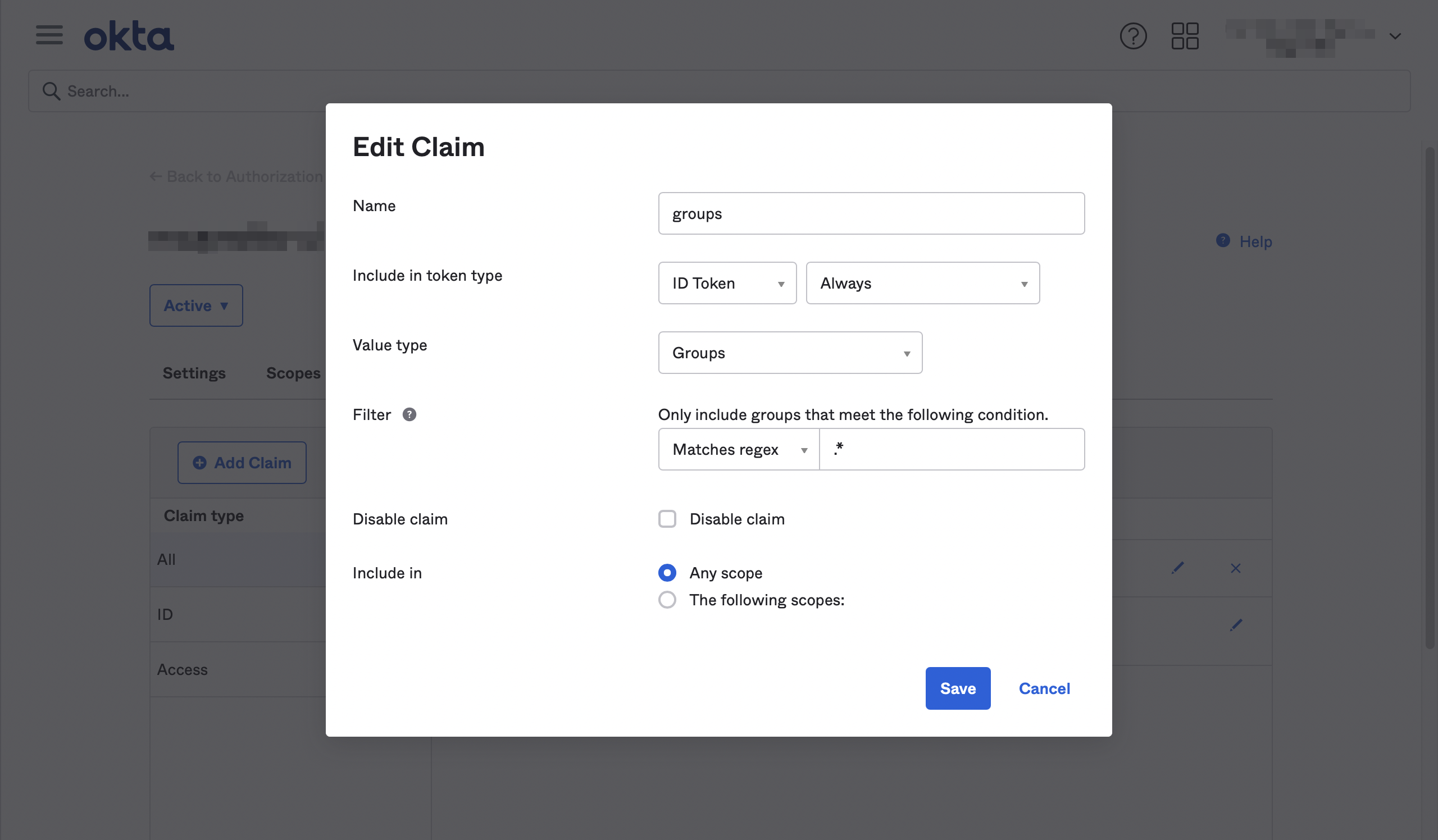Switch to the Scopes tab
The image size is (1438, 840).
[x=293, y=373]
